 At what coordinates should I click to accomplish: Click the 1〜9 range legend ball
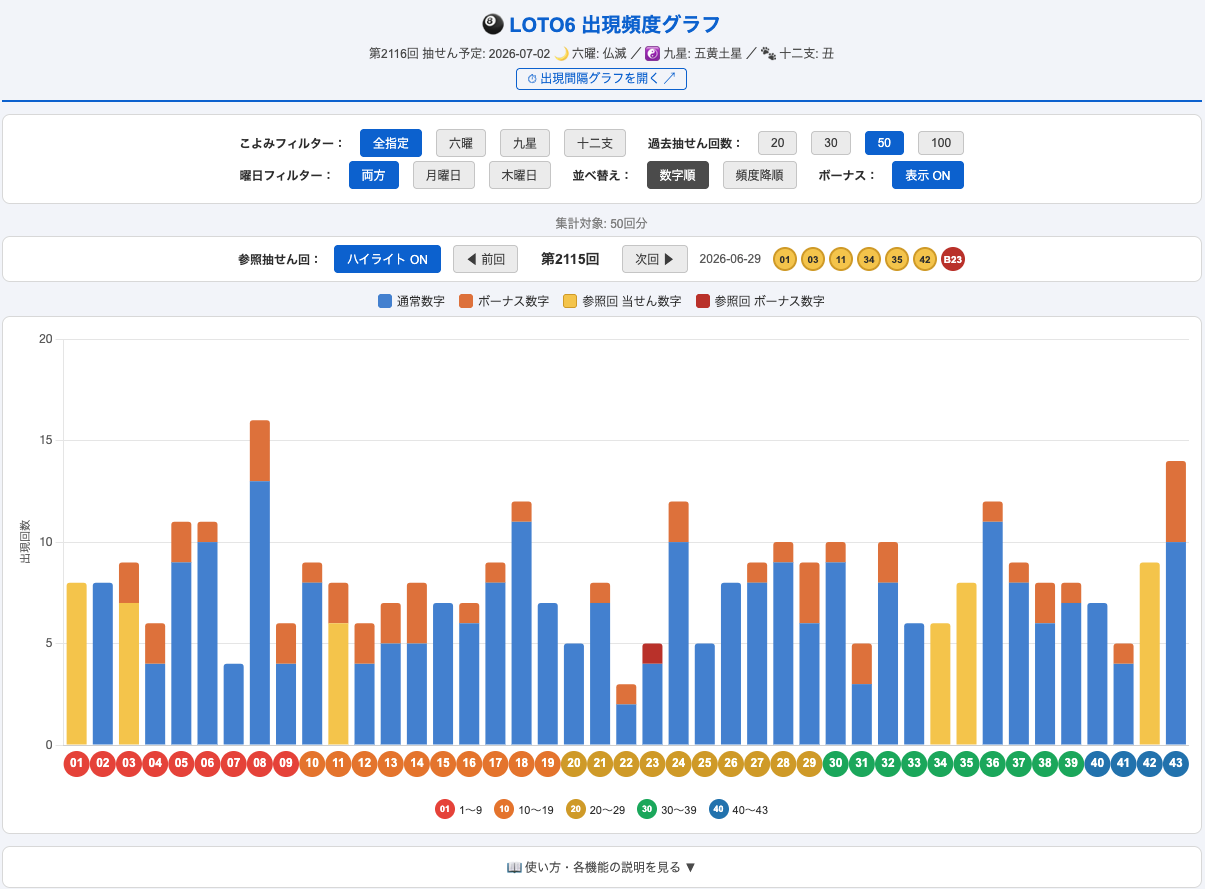click(x=445, y=809)
